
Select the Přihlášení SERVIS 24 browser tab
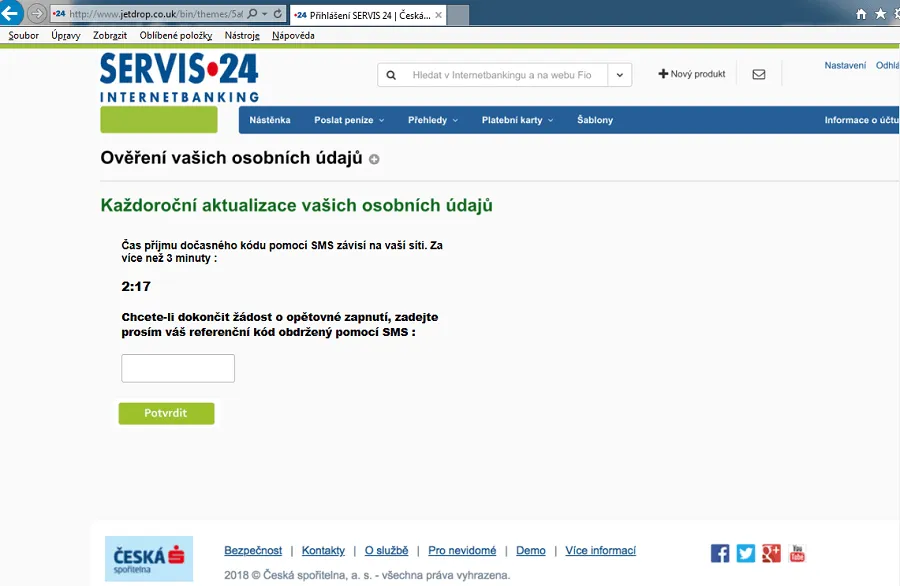[367, 15]
